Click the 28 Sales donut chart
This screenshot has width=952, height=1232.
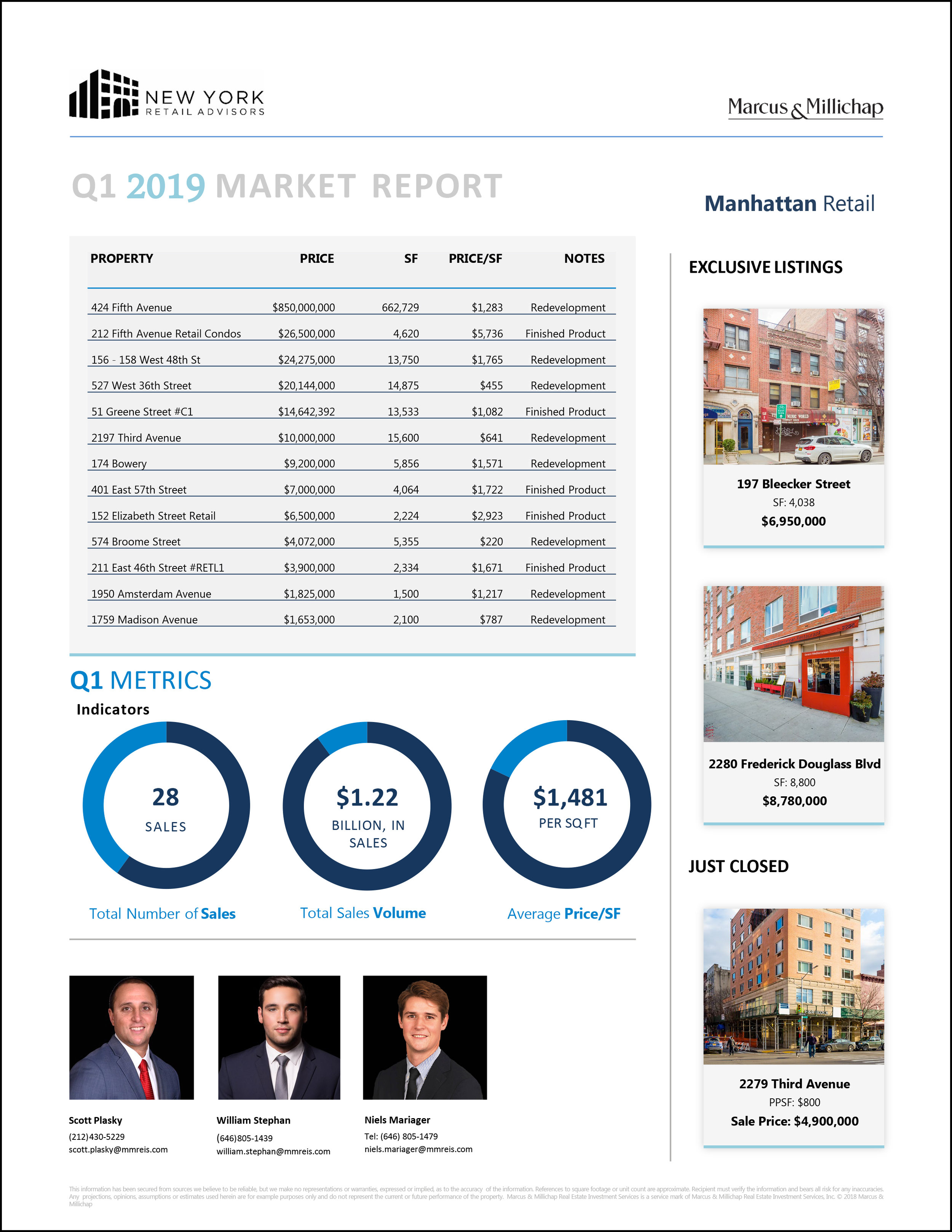[166, 805]
